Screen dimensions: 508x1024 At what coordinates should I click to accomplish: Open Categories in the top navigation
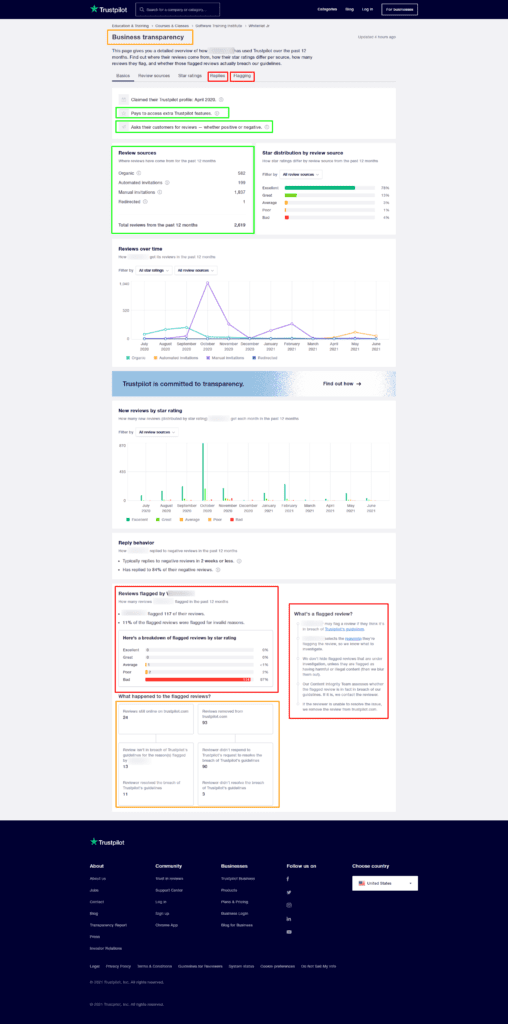pyautogui.click(x=327, y=9)
